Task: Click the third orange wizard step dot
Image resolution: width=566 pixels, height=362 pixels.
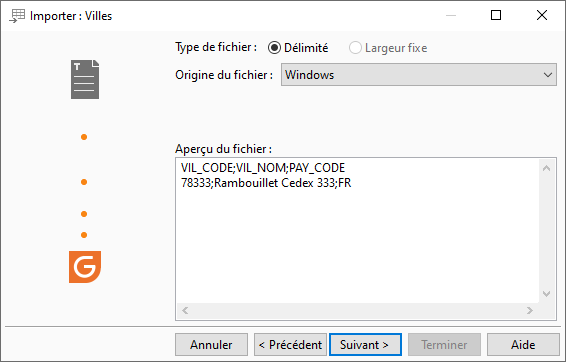Action: click(x=84, y=214)
